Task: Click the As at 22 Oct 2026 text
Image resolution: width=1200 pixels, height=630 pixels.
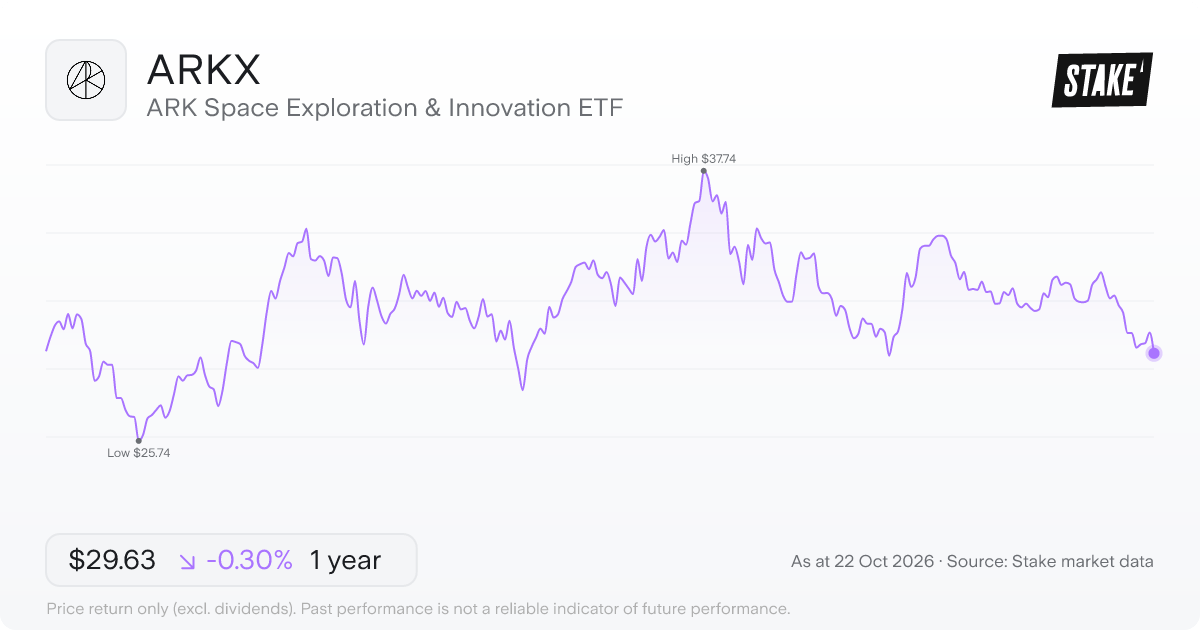Action: click(862, 562)
